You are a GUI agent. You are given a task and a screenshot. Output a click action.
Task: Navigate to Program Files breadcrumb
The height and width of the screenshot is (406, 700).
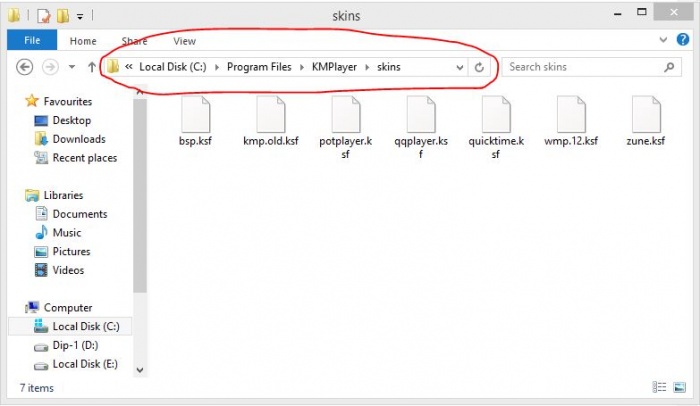[x=259, y=67]
